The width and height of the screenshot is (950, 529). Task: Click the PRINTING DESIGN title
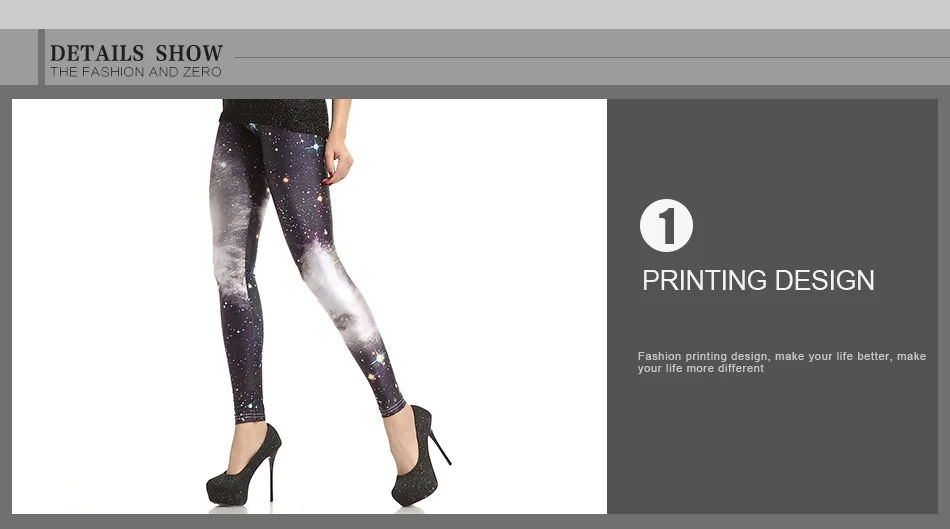tap(758, 281)
